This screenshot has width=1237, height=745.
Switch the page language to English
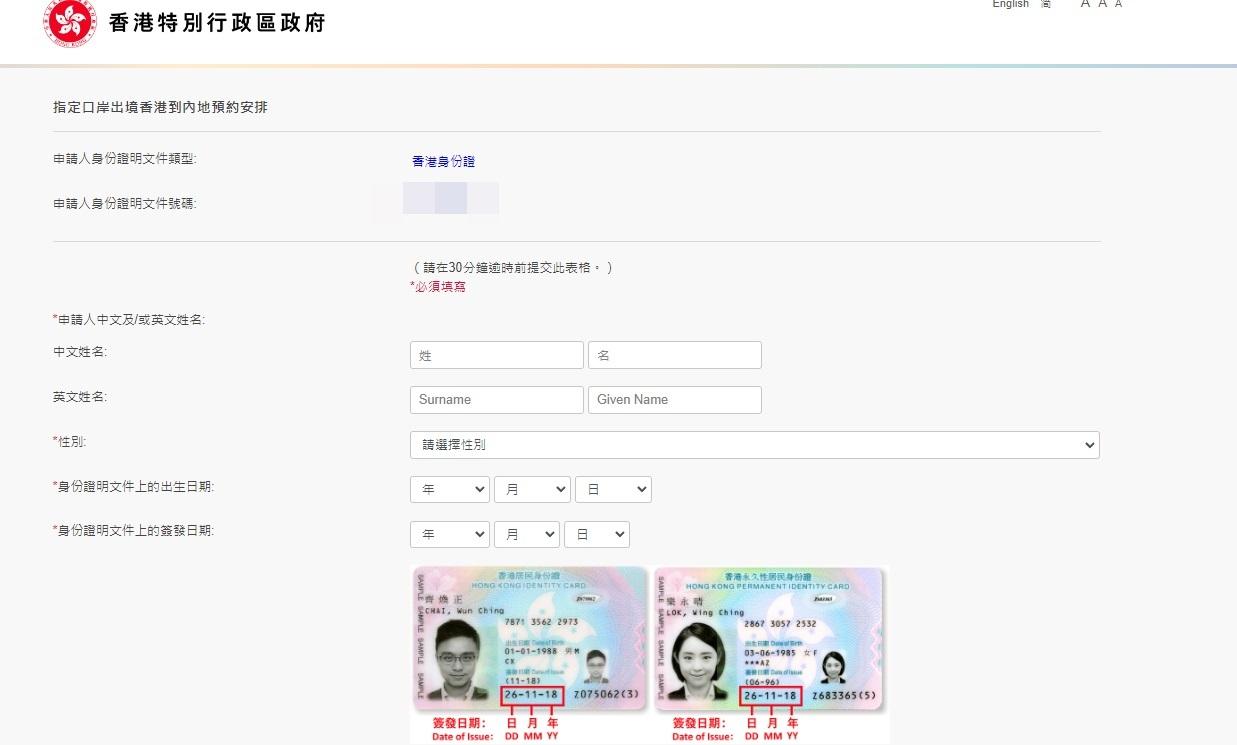1010,4
